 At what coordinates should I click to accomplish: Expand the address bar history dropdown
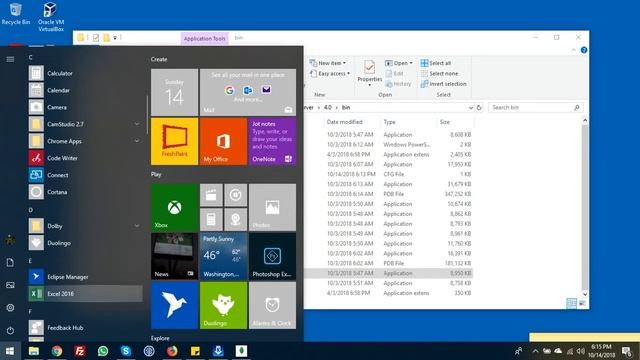tap(471, 108)
